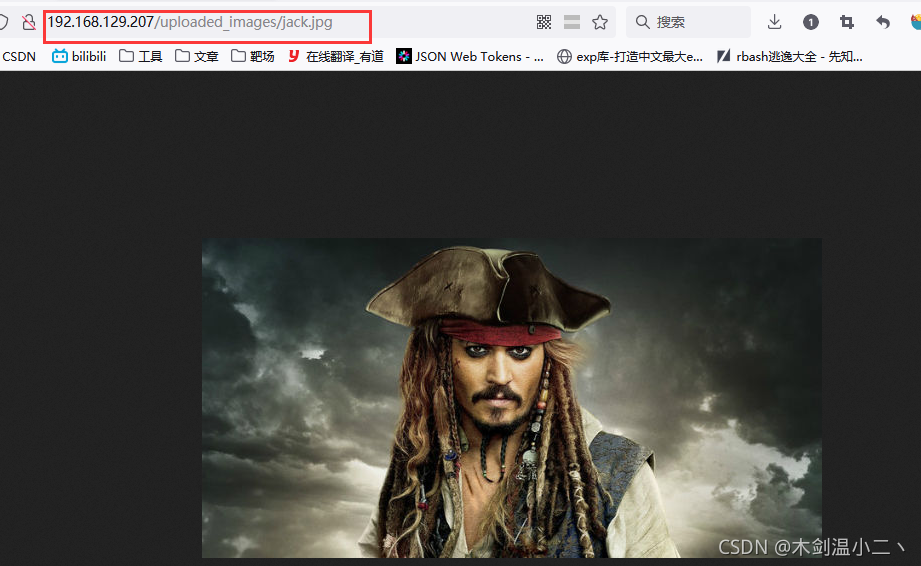This screenshot has width=921, height=566.
Task: Open the rbash逃逸大全 bookmark
Action: point(789,56)
